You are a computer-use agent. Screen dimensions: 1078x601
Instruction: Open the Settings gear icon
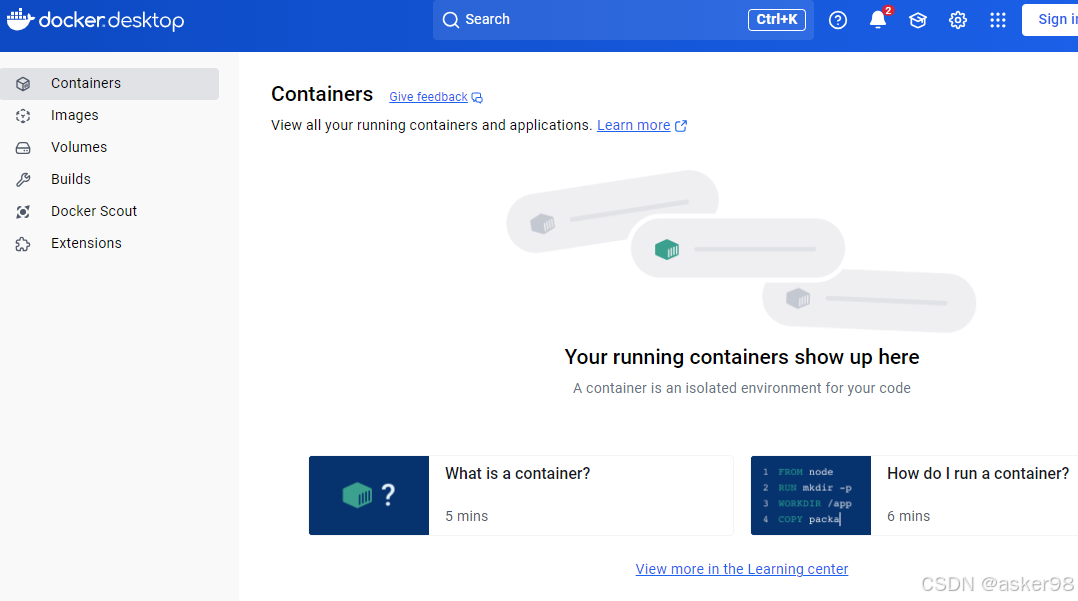coord(958,20)
